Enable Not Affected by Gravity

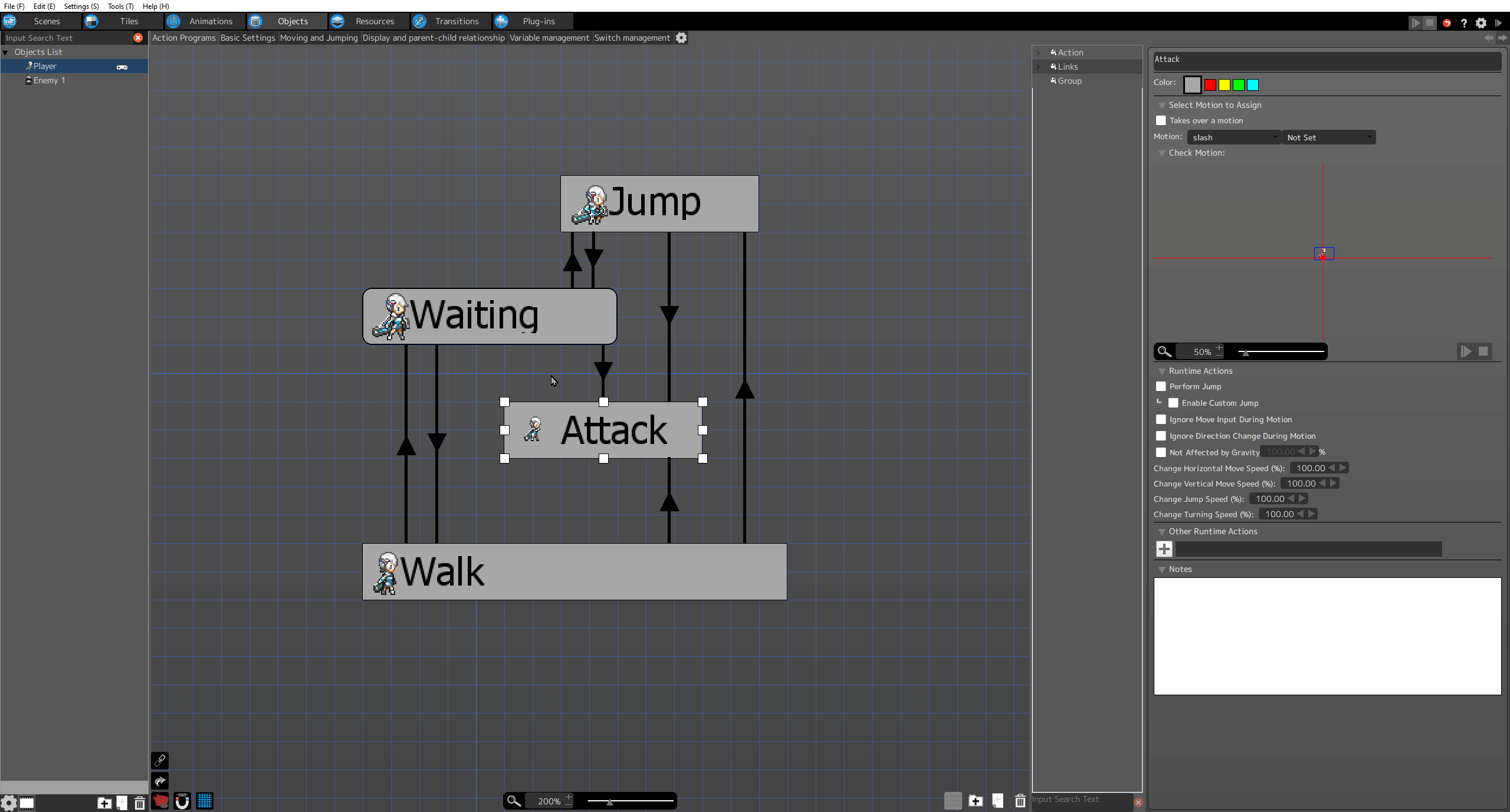click(x=1161, y=452)
